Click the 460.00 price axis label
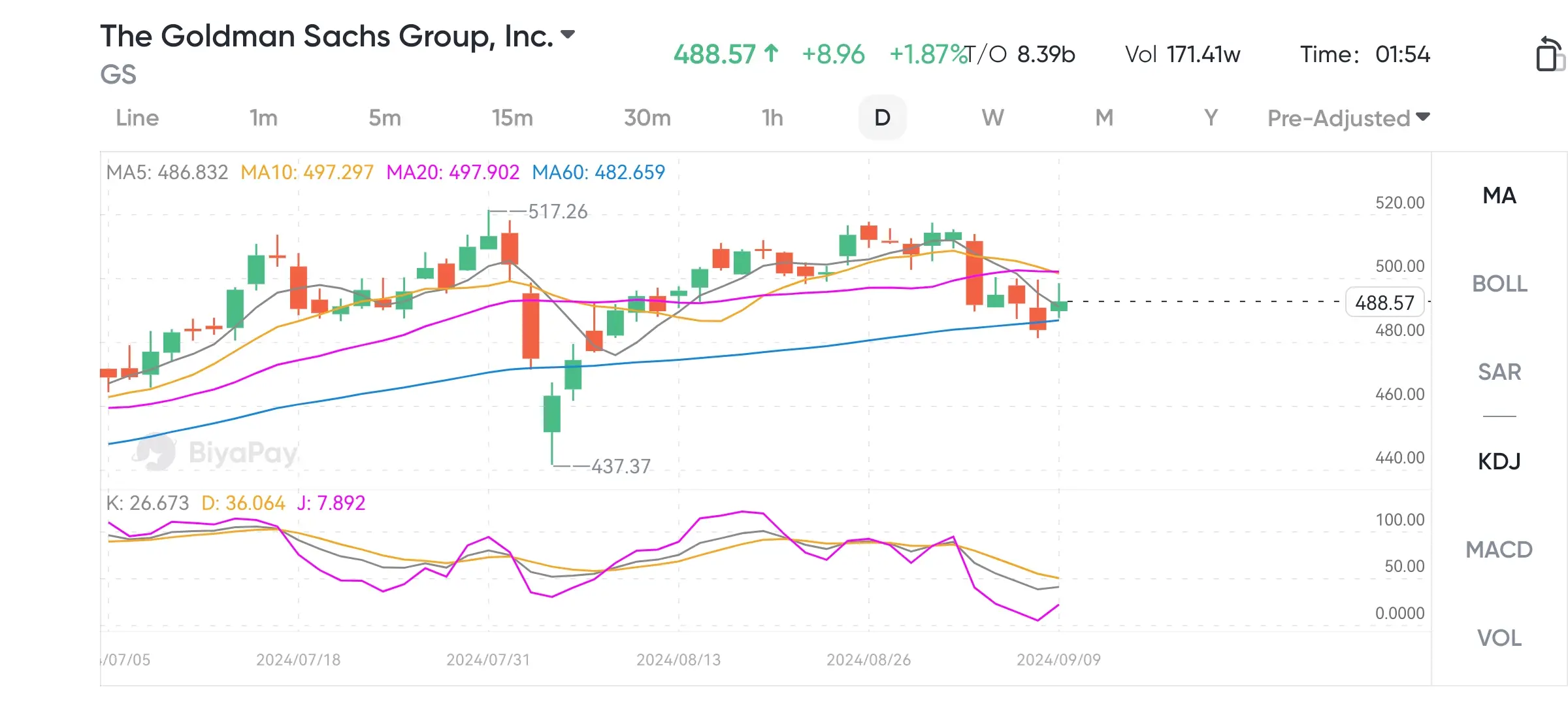This screenshot has height=706, width=1568. [x=1400, y=394]
